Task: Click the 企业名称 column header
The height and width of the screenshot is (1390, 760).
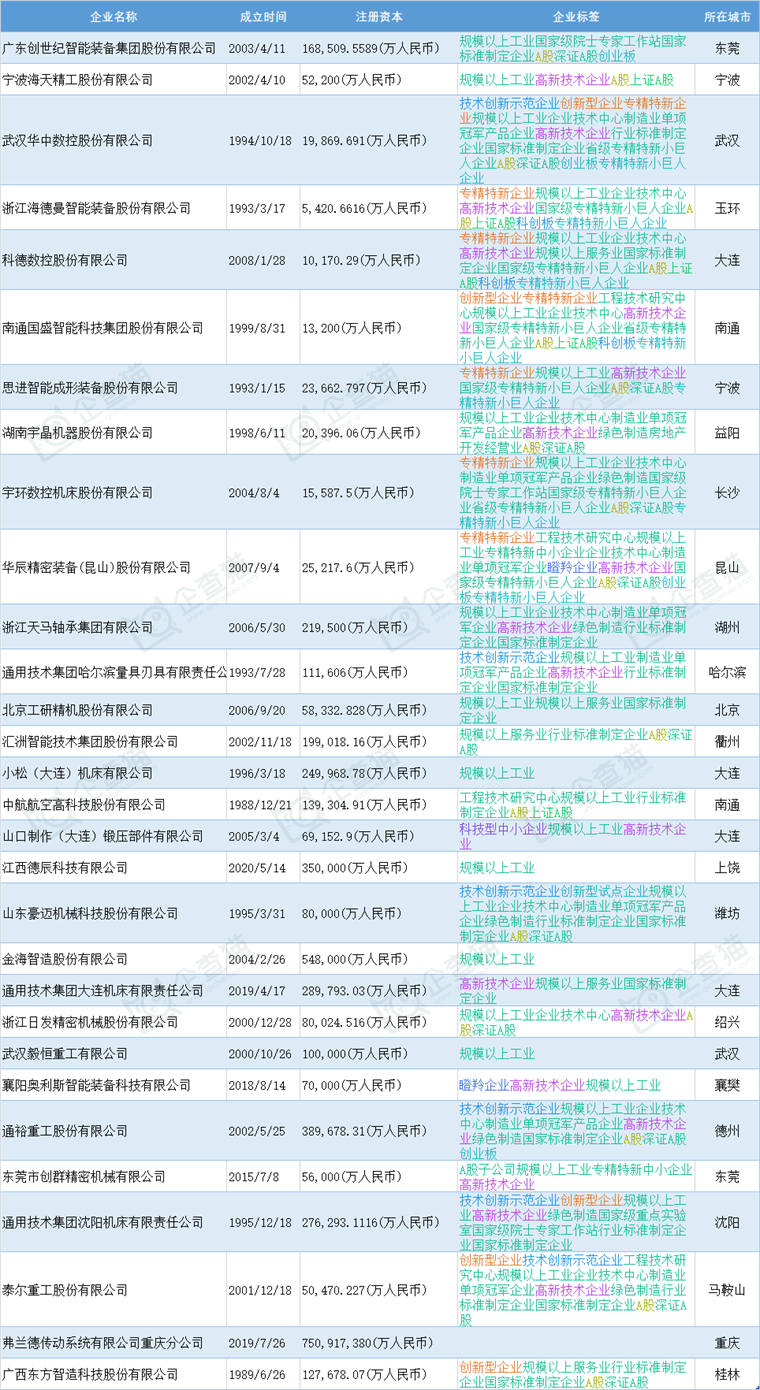Action: click(114, 17)
